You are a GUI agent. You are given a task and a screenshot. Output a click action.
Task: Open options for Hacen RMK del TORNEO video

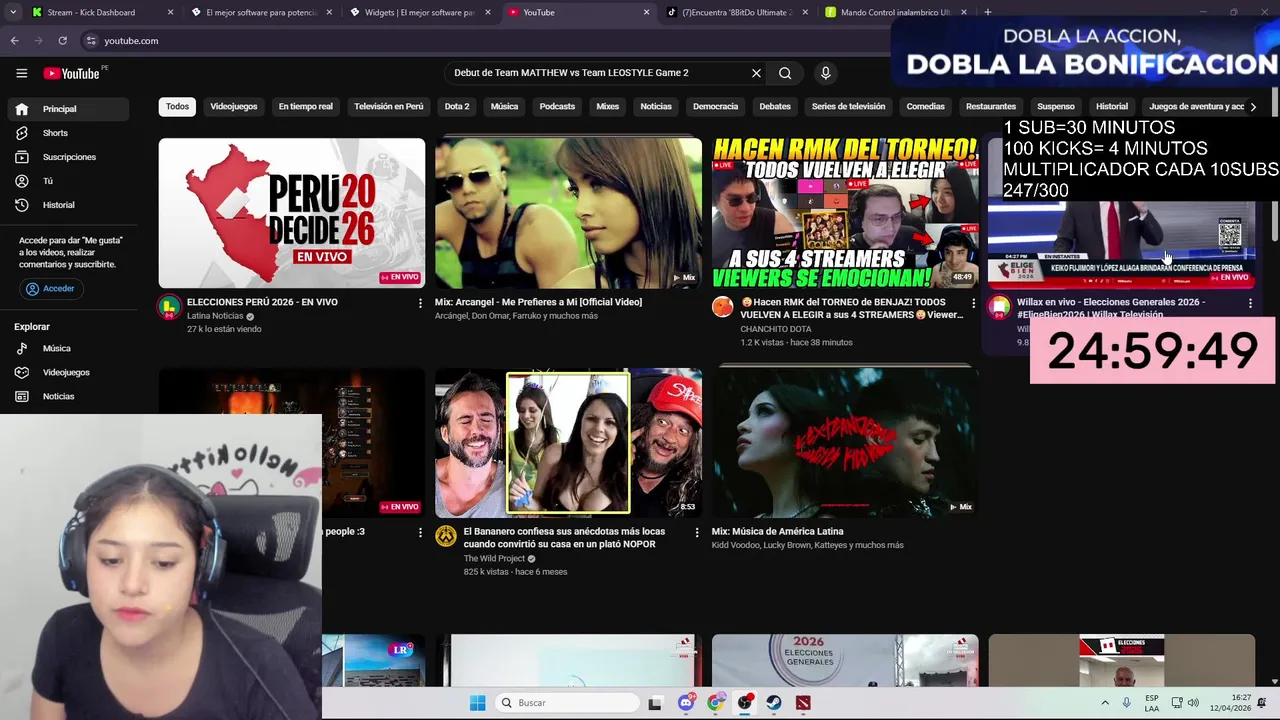tap(973, 303)
